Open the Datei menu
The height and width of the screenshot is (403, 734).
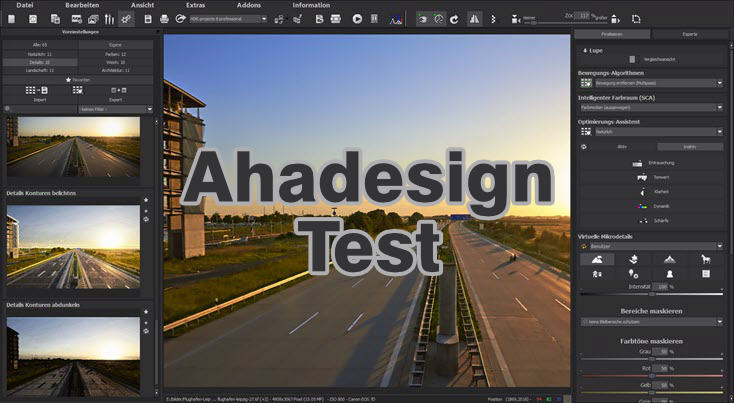(25, 5)
